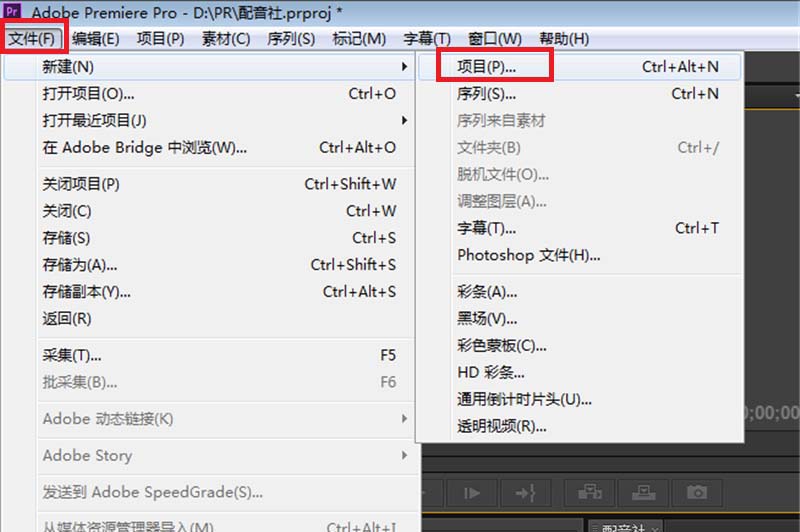Choose 项目(P)... in New submenu

(x=580, y=66)
